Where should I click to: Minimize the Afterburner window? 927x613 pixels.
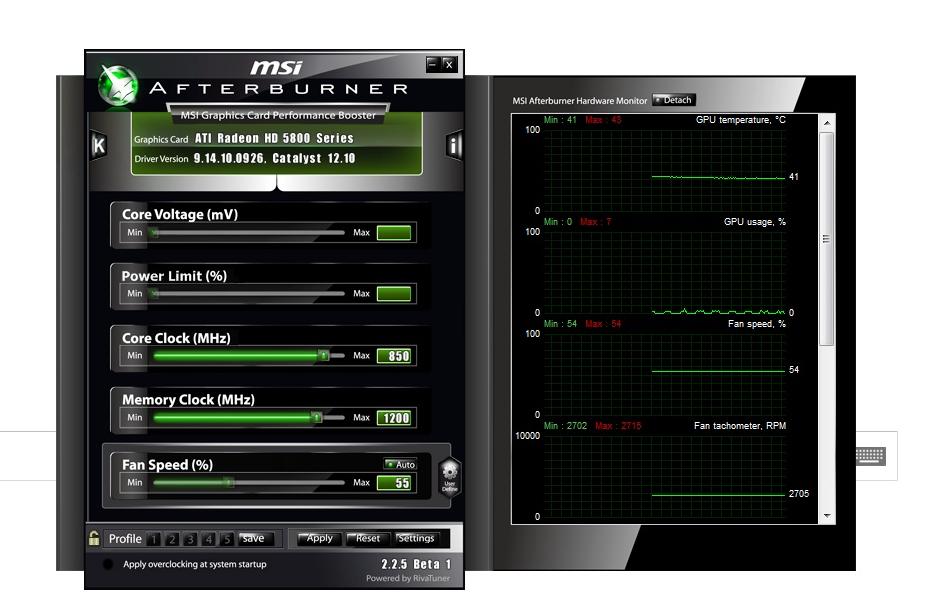tap(433, 64)
